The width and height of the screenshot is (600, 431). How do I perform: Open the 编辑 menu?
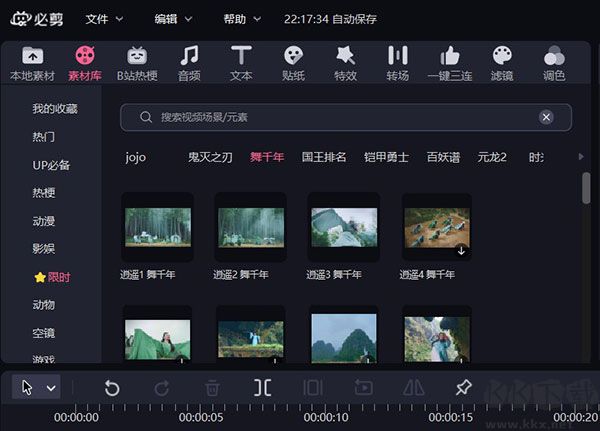(x=166, y=19)
